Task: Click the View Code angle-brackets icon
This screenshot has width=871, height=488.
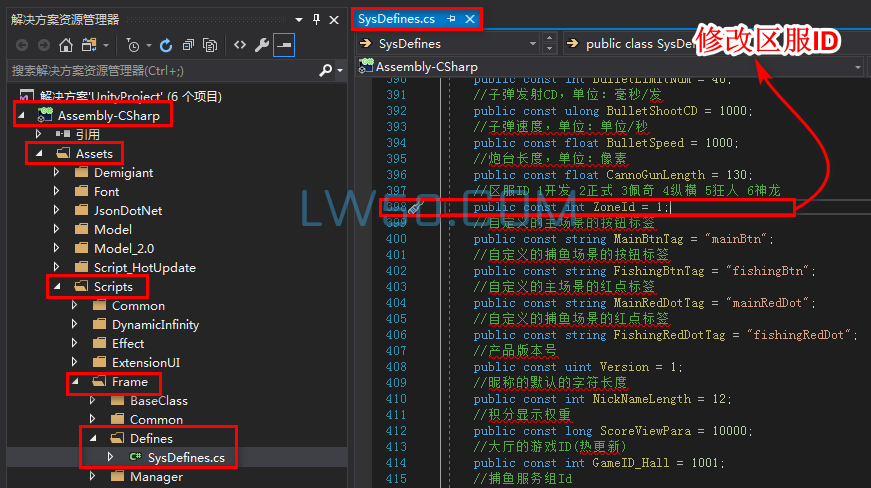Action: (240, 45)
